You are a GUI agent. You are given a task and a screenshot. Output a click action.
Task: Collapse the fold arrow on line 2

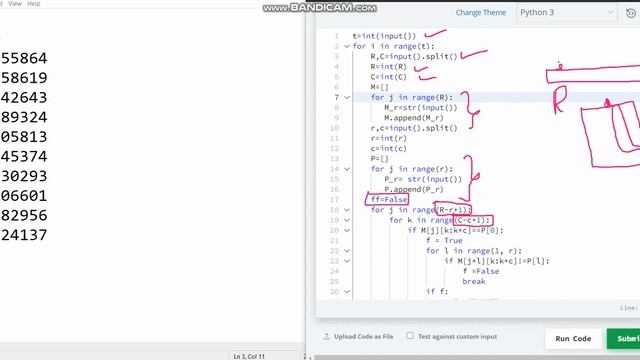(x=347, y=47)
